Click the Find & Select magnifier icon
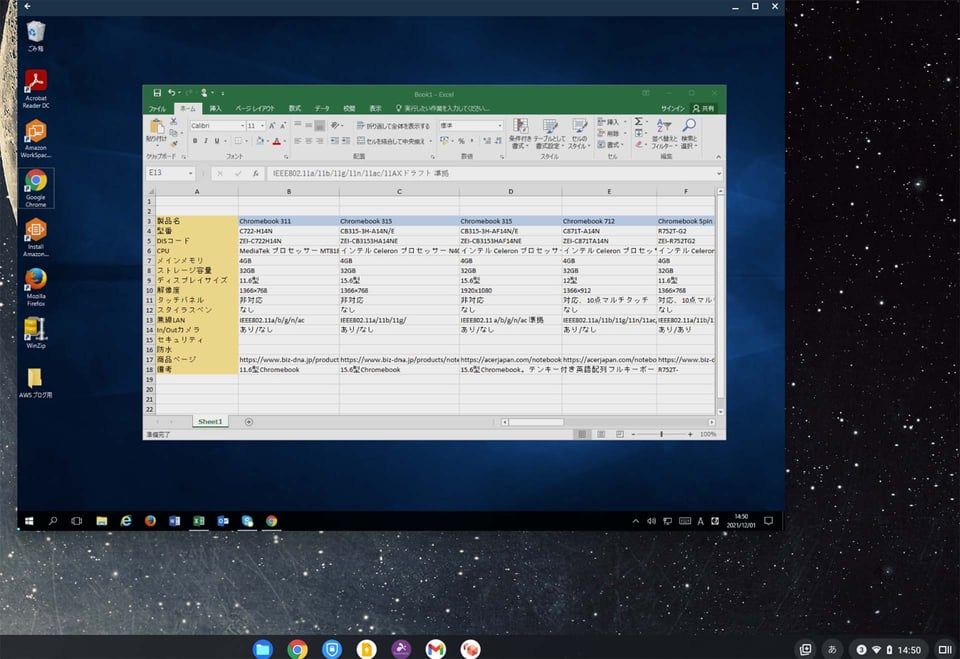The height and width of the screenshot is (659, 960). tap(687, 130)
